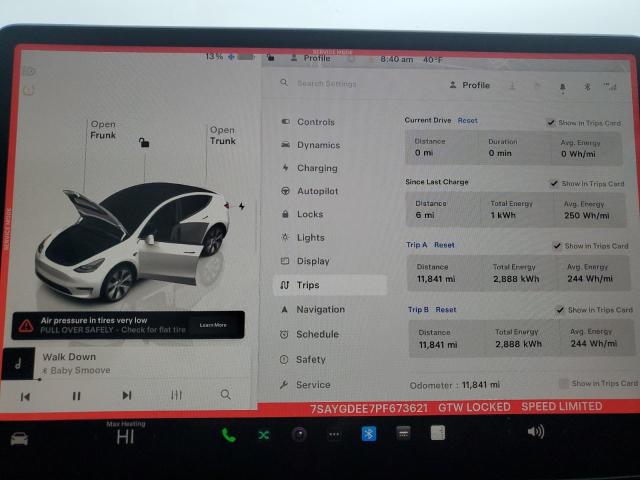This screenshot has height=480, width=640.
Task: Select the Display menu item
Action: 313,261
